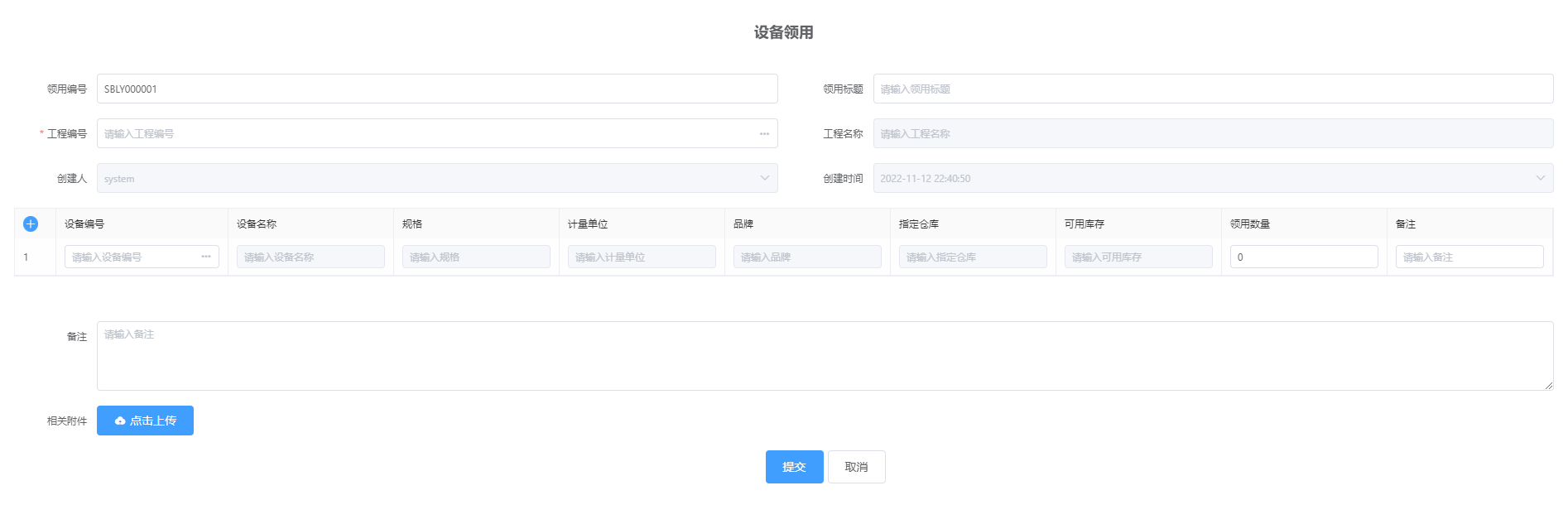
Task: Expand the 创建人 dropdown
Action: tap(764, 178)
